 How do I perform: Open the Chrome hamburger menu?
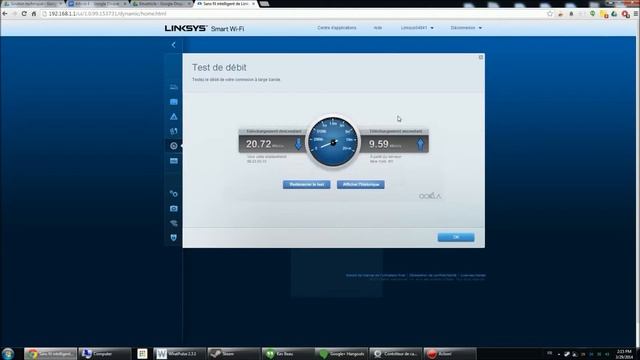pyautogui.click(x=636, y=14)
